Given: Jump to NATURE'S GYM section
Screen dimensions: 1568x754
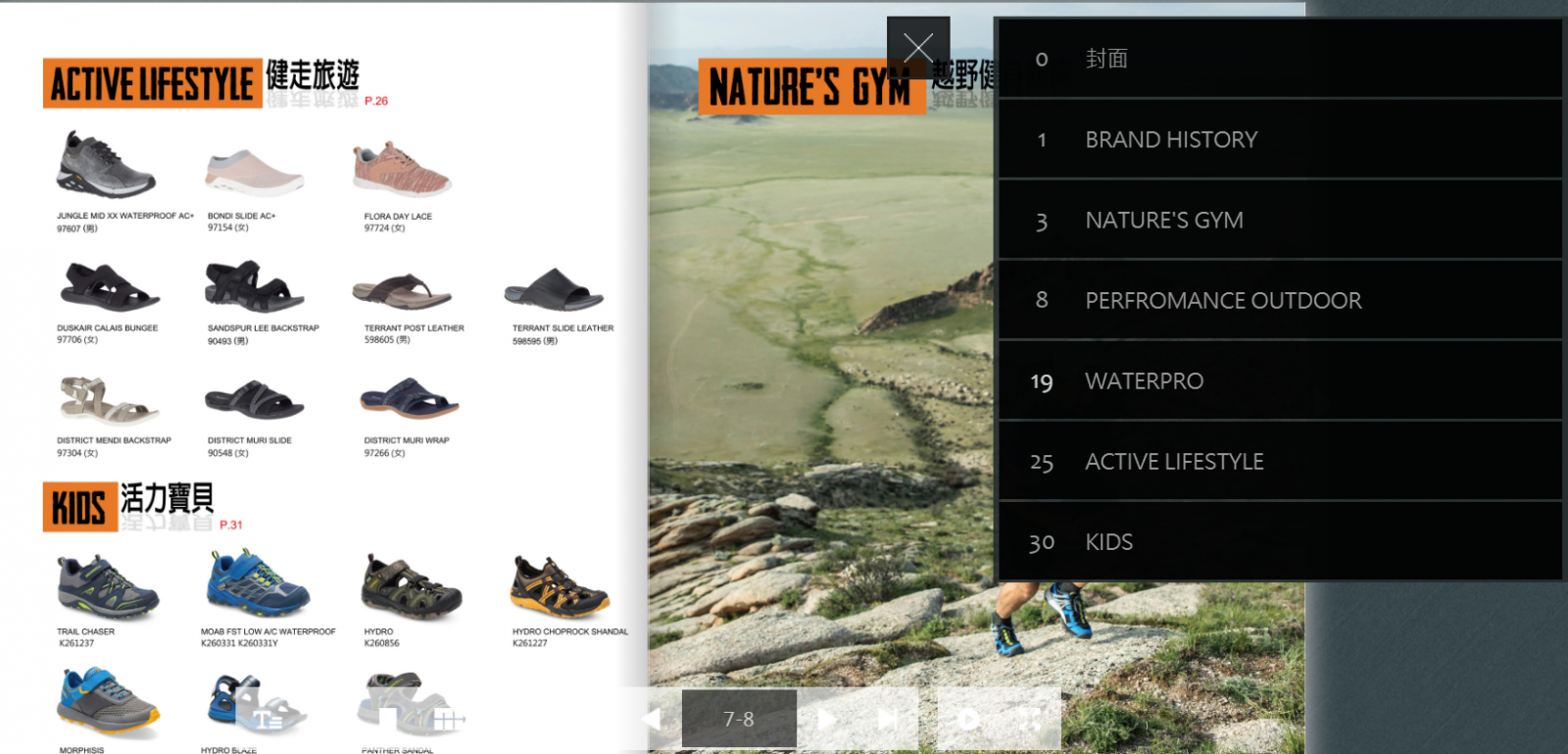Looking at the screenshot, I should (1280, 220).
